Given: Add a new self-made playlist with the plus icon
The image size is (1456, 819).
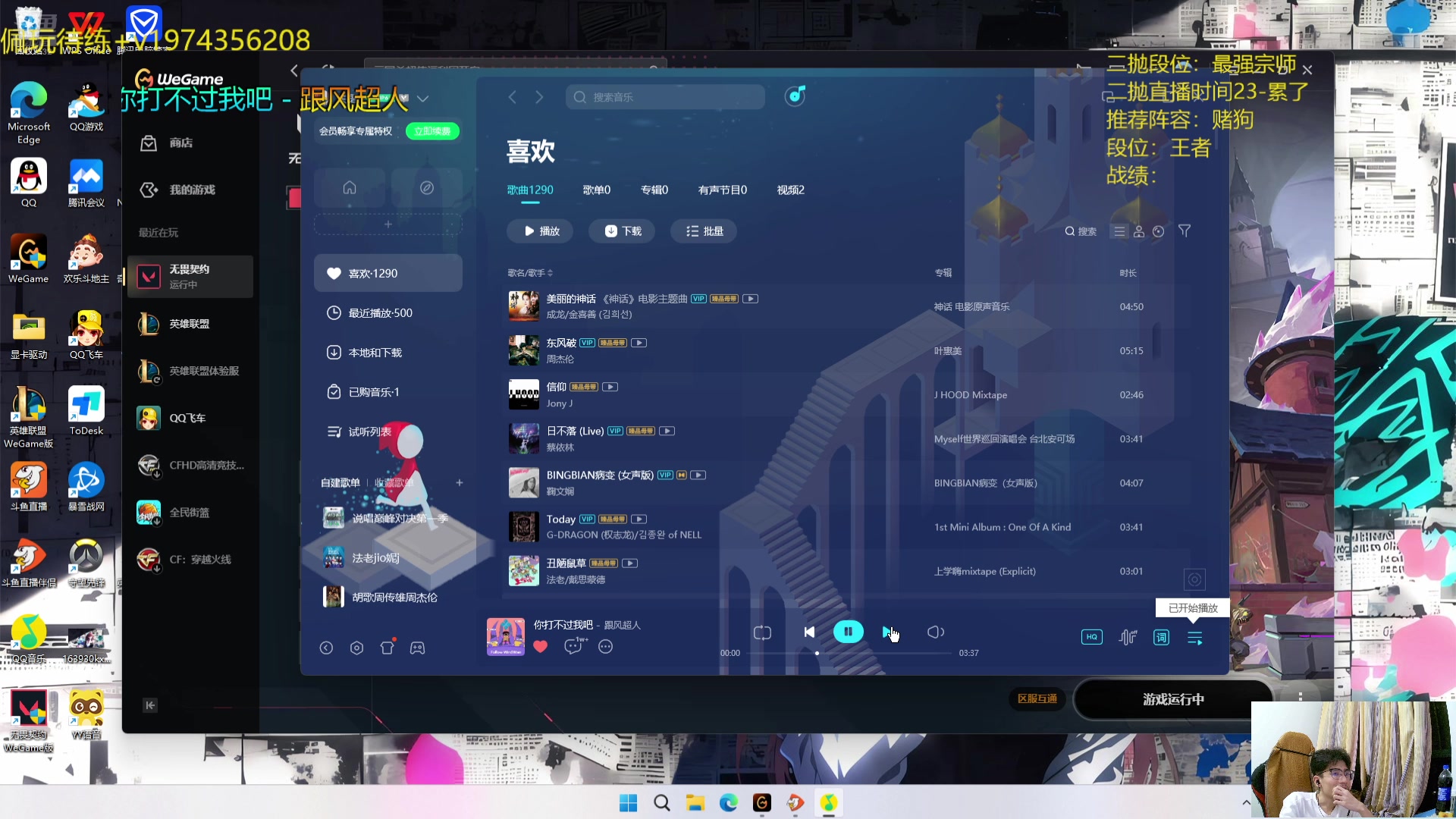Looking at the screenshot, I should click(x=459, y=482).
